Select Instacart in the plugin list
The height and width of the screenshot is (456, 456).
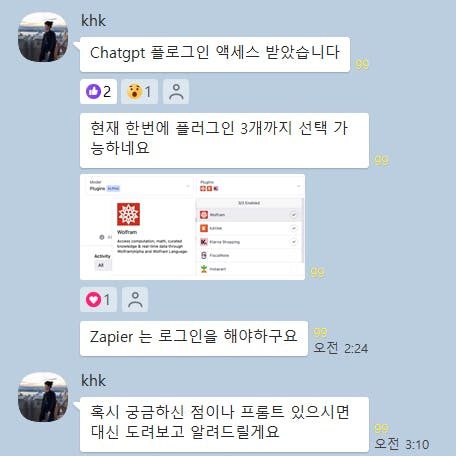pyautogui.click(x=248, y=269)
